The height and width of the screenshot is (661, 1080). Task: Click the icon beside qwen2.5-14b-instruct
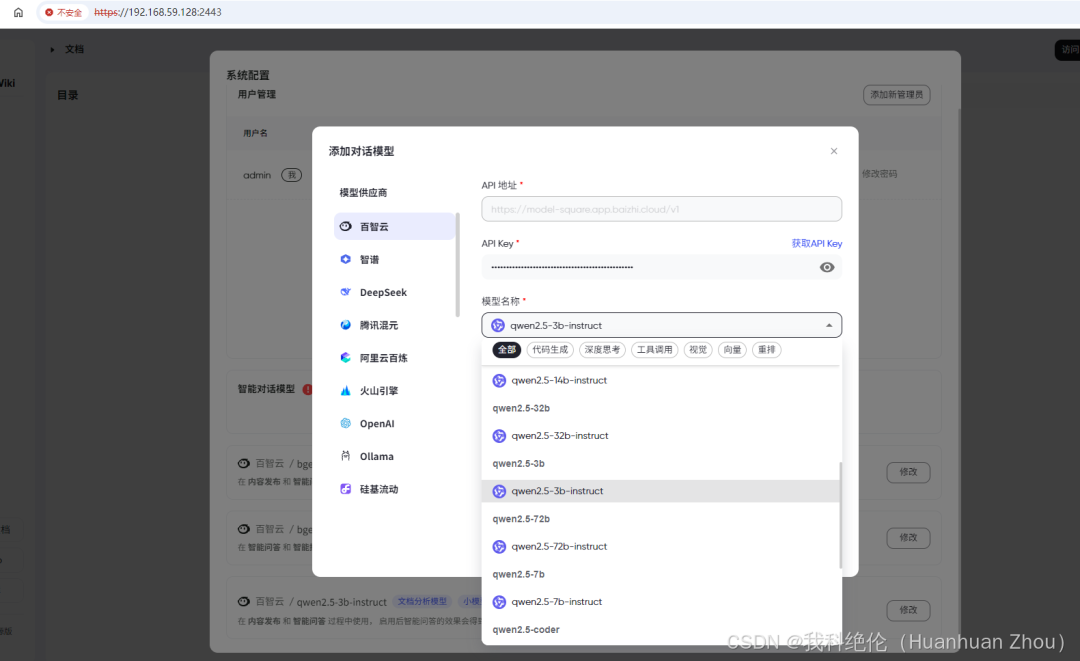click(499, 380)
